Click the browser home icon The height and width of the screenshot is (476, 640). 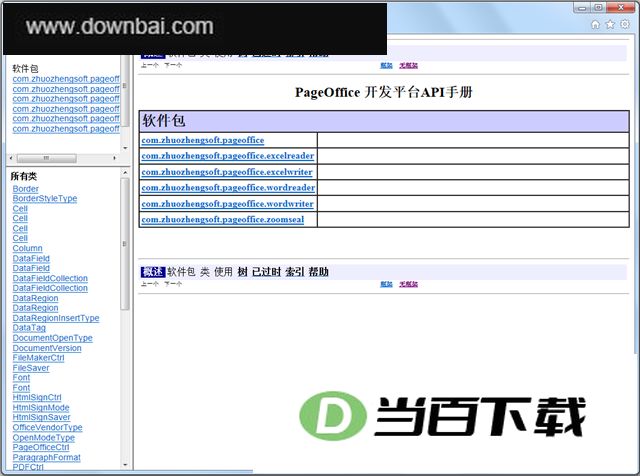[596, 24]
